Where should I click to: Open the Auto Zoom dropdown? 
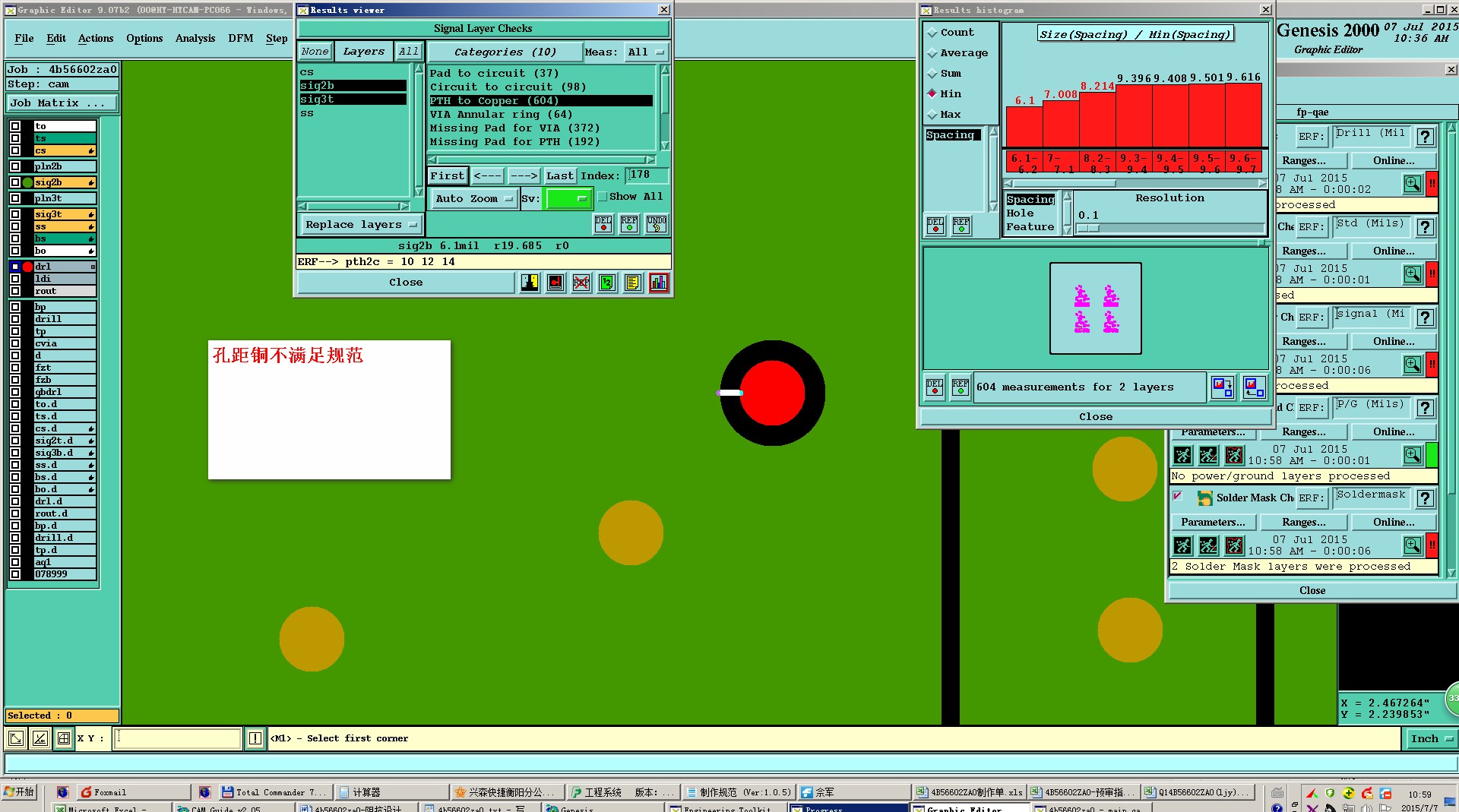(x=474, y=199)
